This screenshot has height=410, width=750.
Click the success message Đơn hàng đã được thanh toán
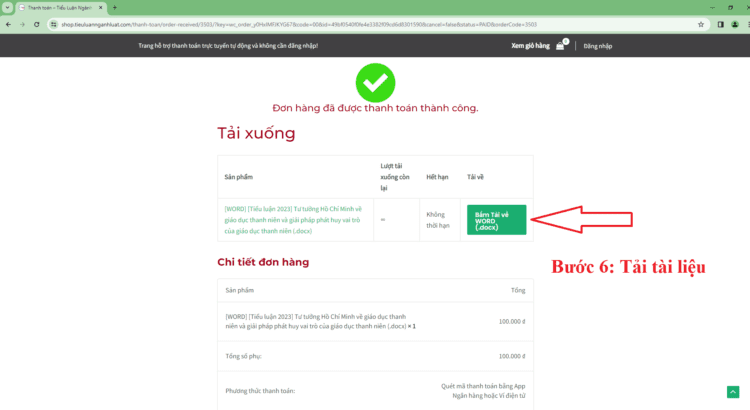375,108
